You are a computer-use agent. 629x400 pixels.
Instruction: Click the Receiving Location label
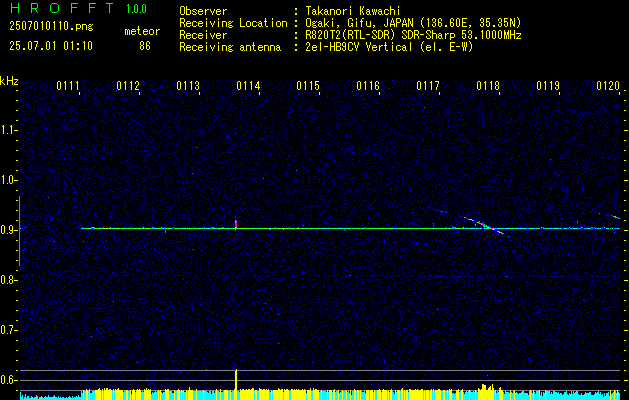tap(233, 23)
